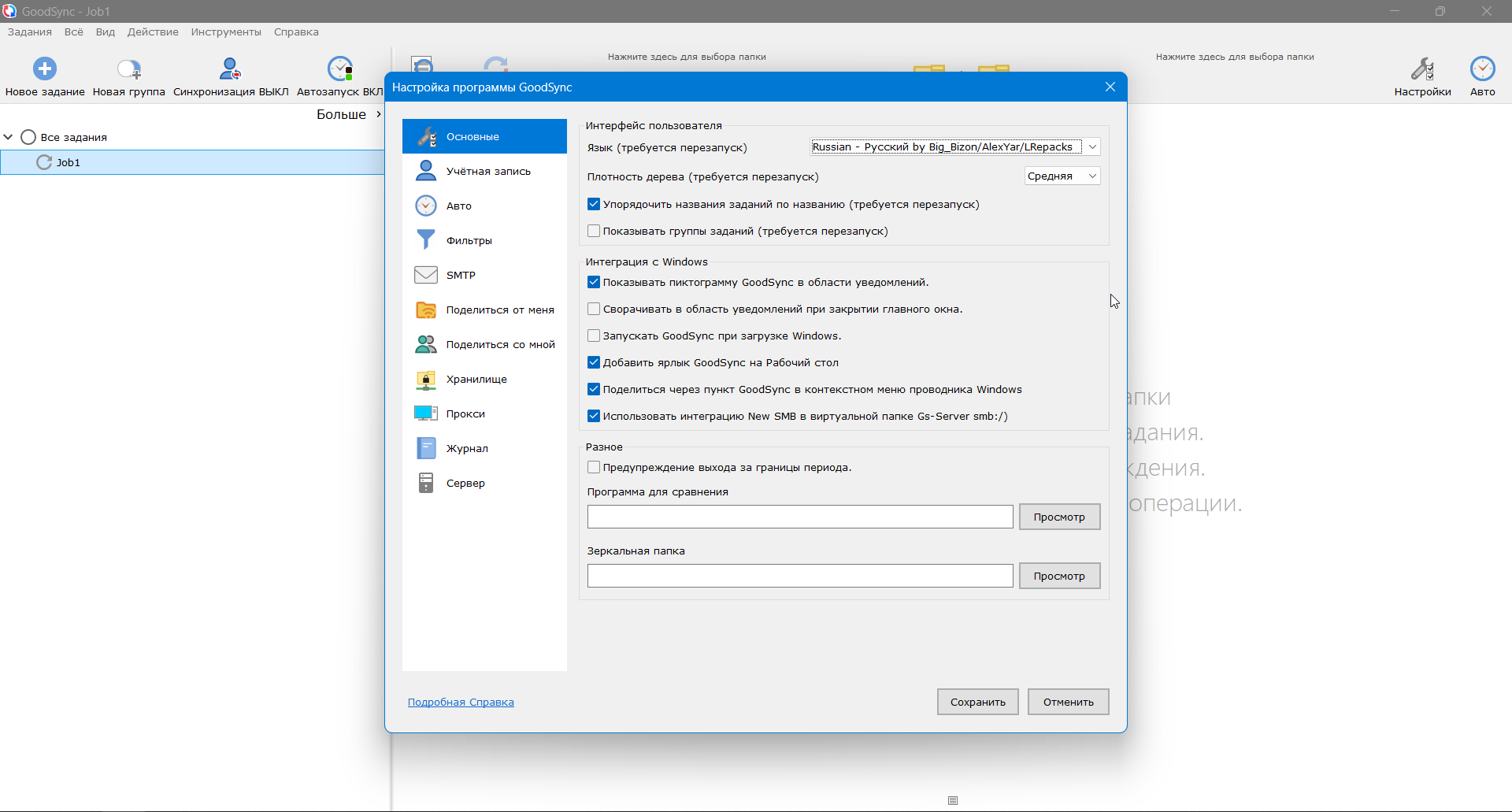Open the Настройки wrench icon

tap(1422, 69)
